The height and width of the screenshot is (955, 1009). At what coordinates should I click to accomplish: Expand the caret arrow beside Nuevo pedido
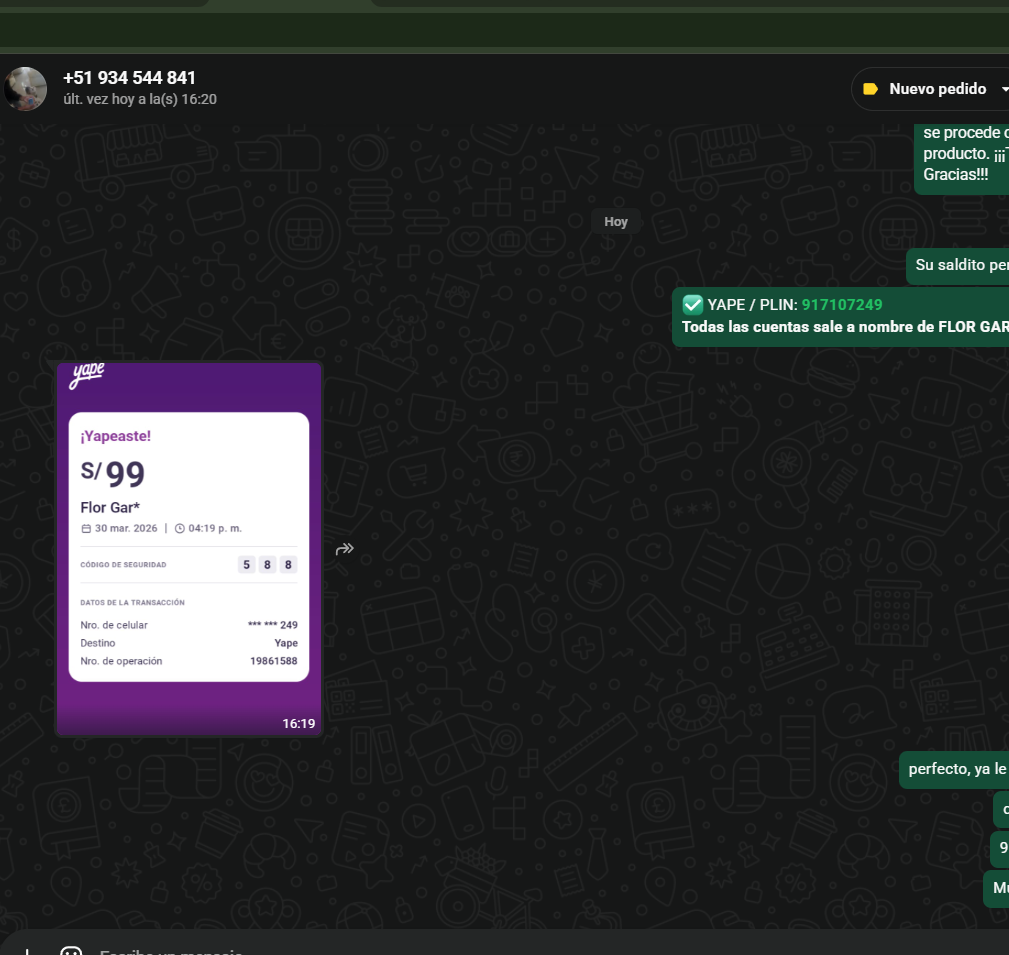pyautogui.click(x=1003, y=89)
